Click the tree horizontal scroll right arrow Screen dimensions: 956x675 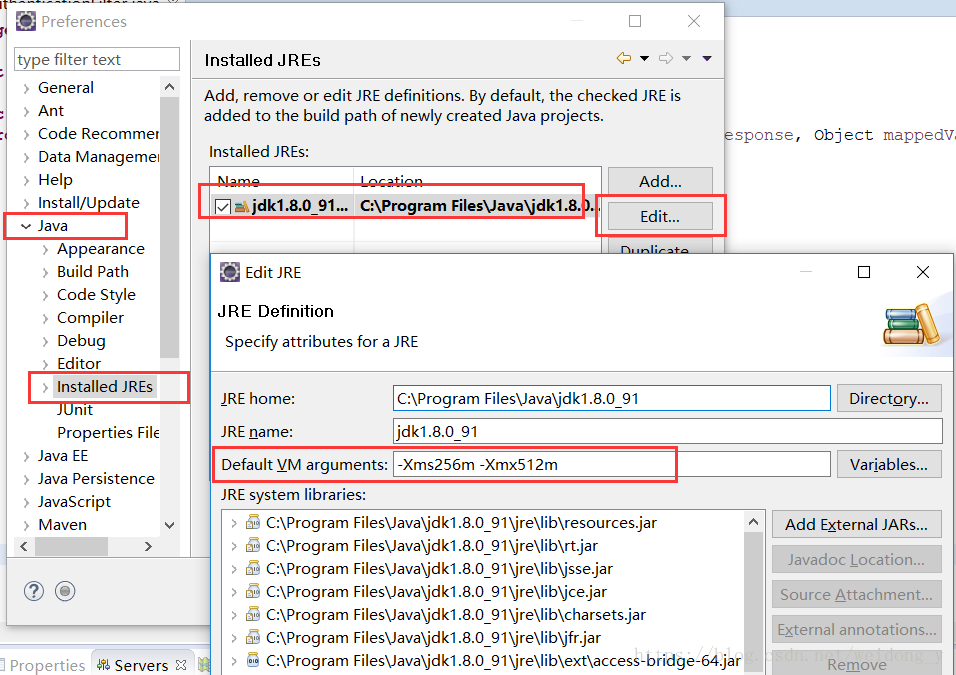(148, 546)
